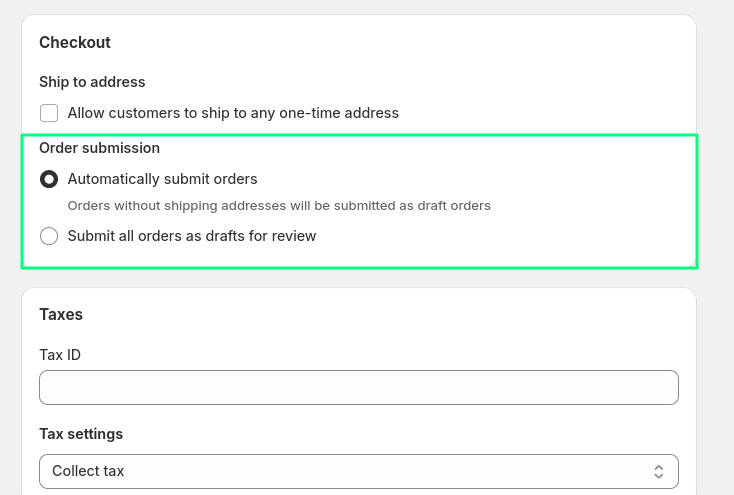Click 'Submit all orders as drafts for review' text
The height and width of the screenshot is (495, 734).
[191, 237]
